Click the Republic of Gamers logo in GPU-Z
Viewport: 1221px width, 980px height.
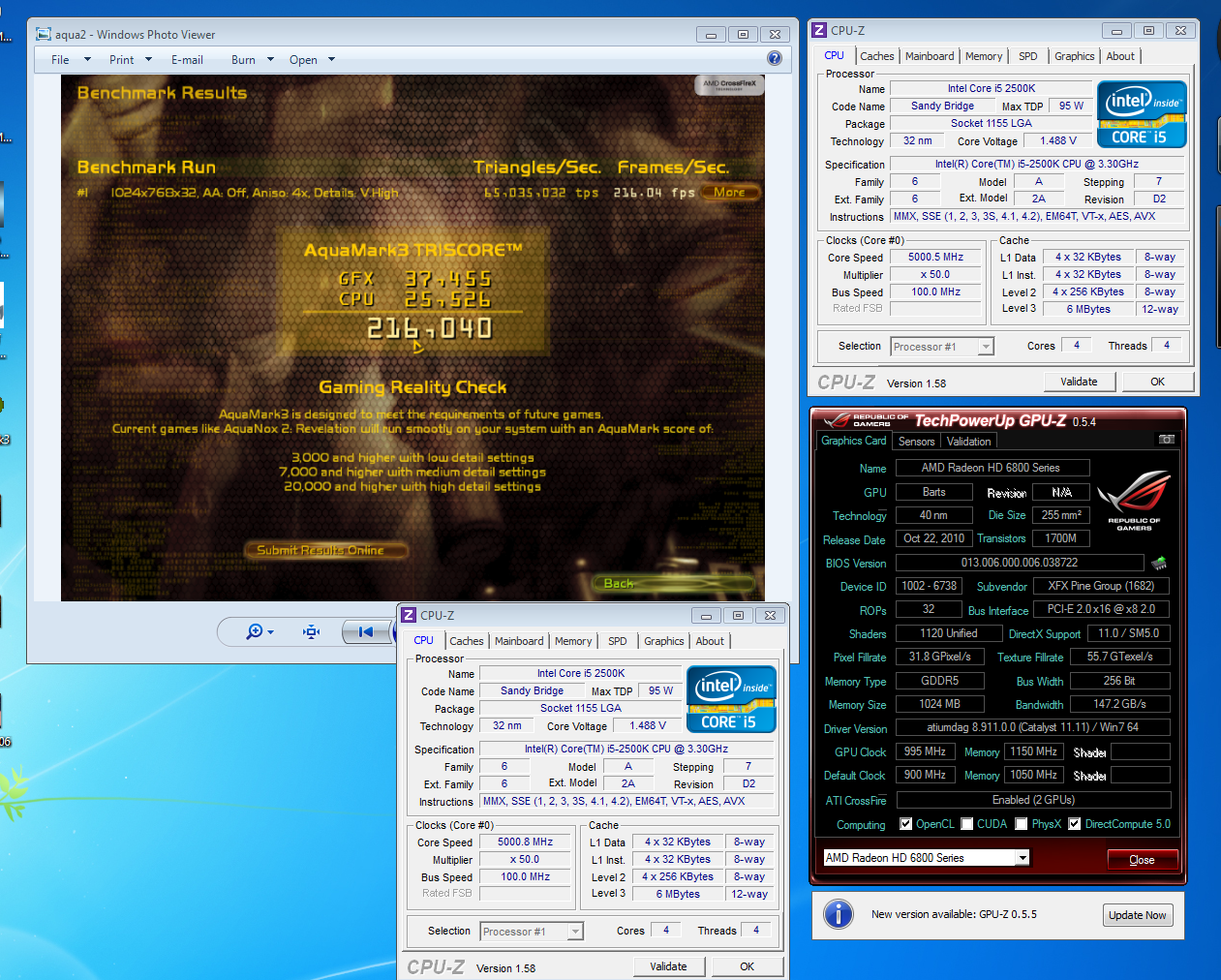[x=1134, y=501]
